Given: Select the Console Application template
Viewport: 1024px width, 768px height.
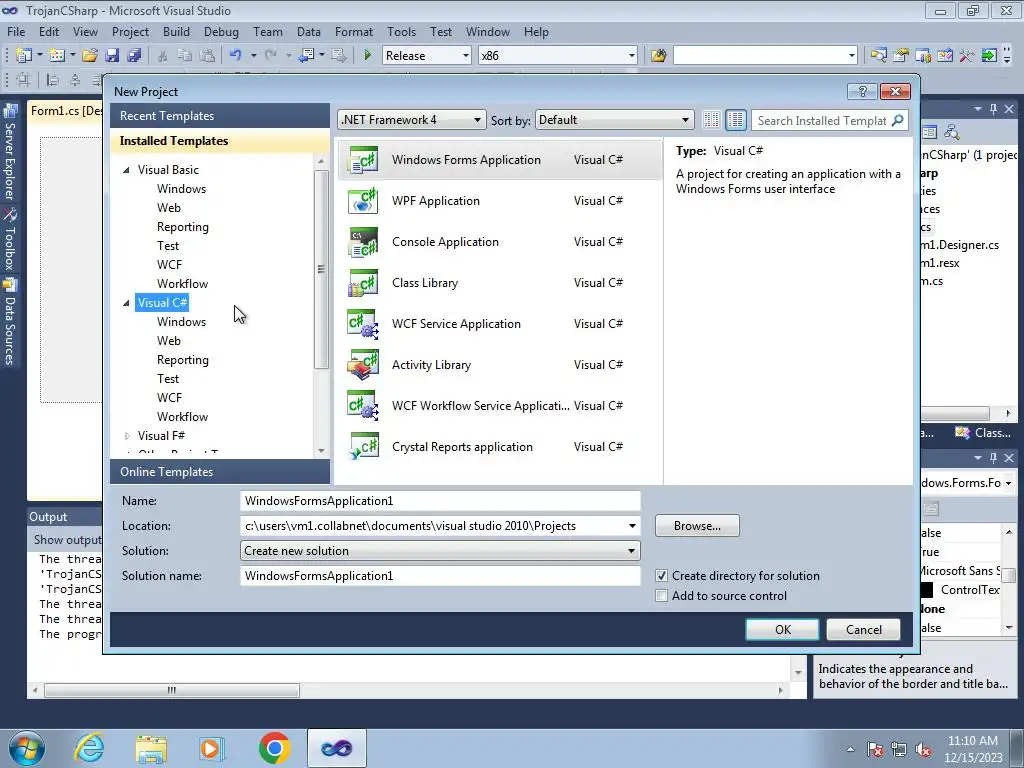Looking at the screenshot, I should coord(500,242).
